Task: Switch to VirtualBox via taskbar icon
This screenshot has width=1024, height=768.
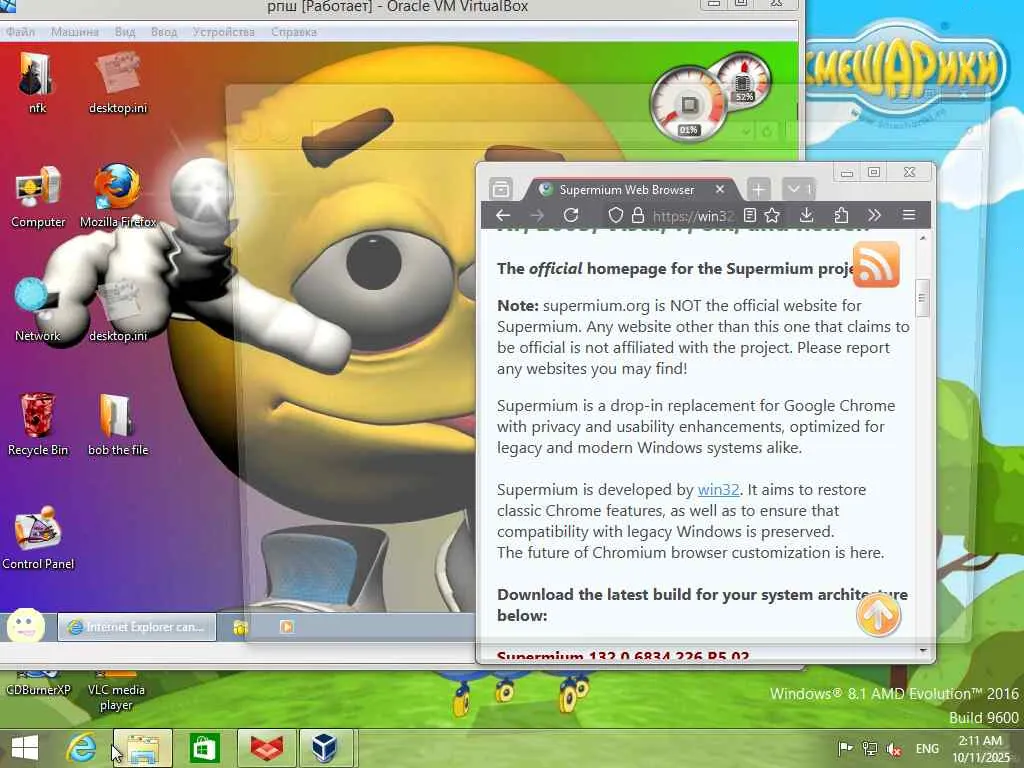Action: pos(327,748)
